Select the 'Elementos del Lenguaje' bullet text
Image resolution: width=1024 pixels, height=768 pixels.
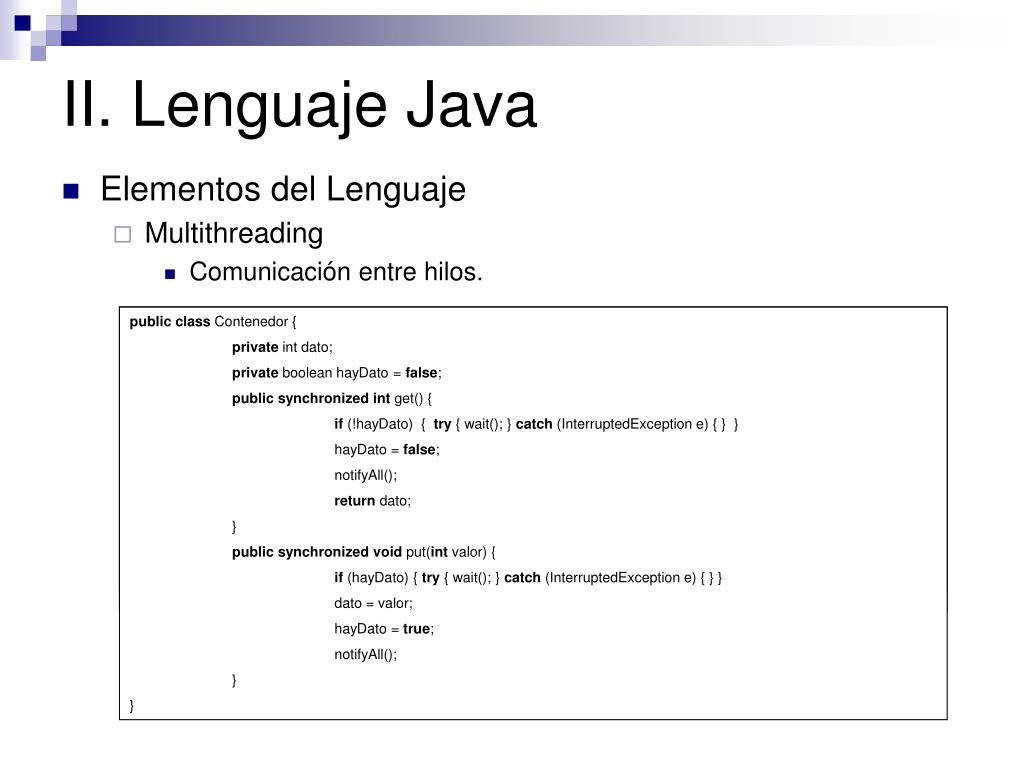pyautogui.click(x=283, y=189)
